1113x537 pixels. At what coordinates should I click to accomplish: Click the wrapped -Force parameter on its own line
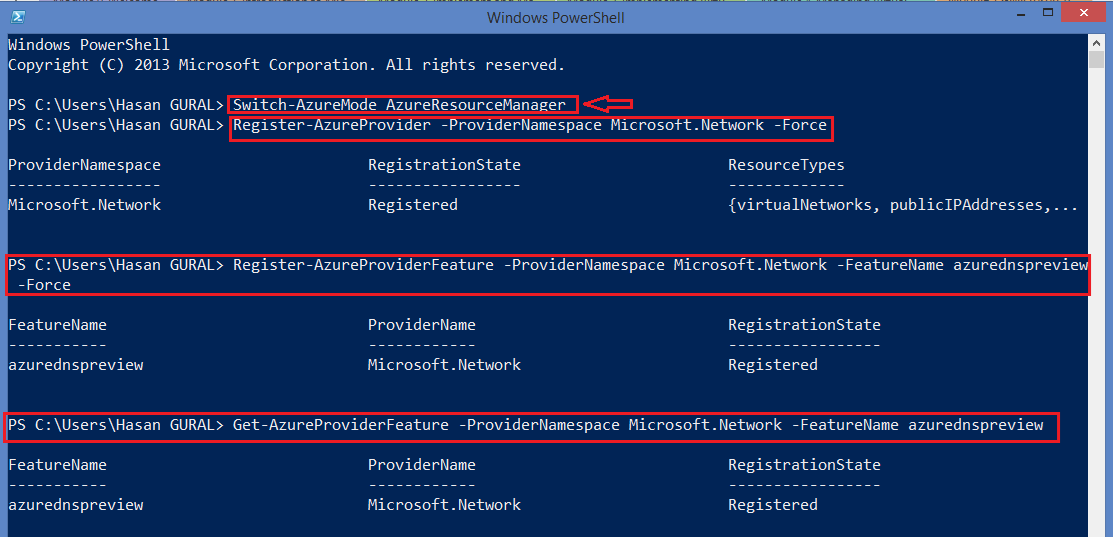tap(44, 285)
